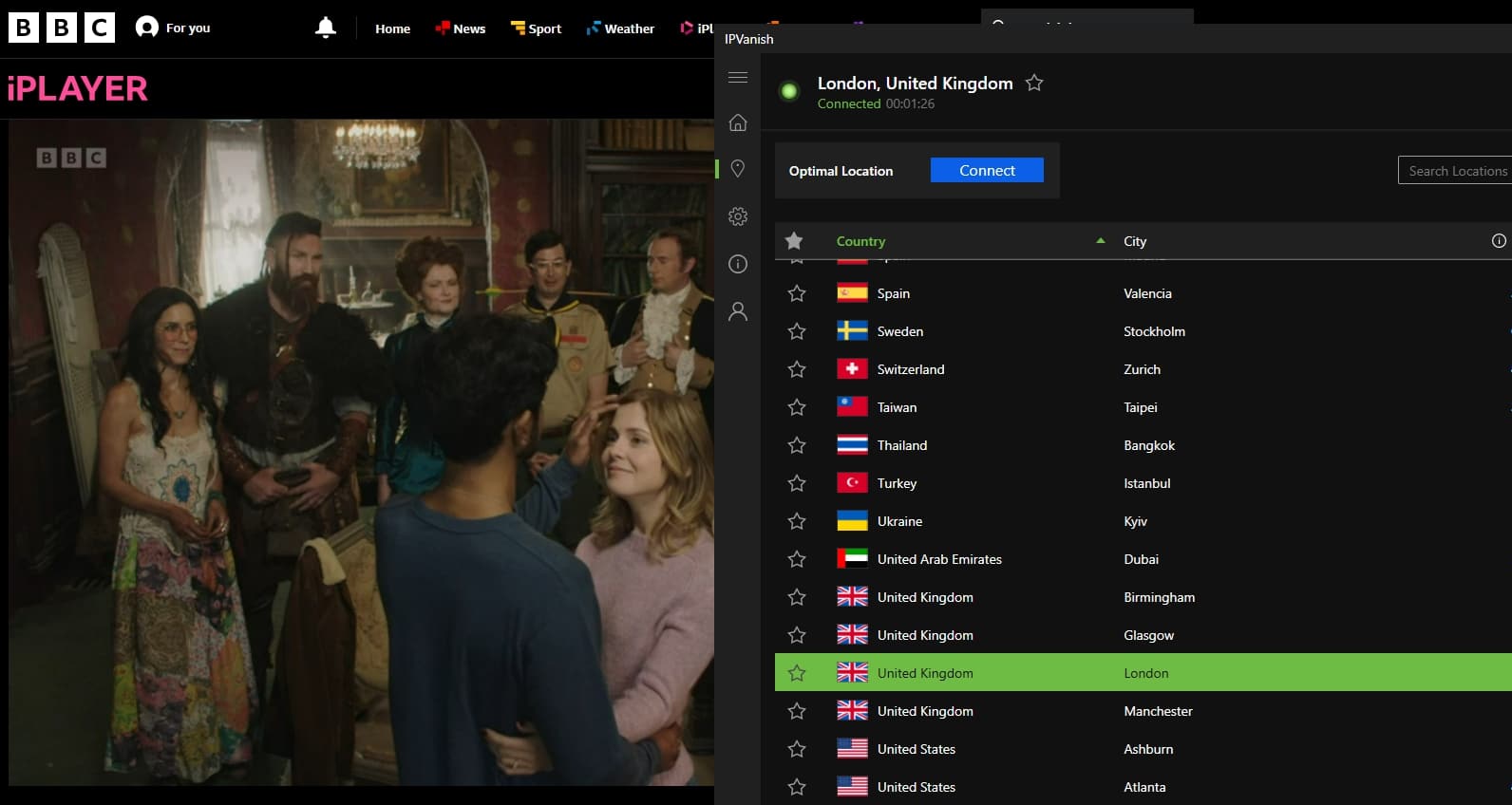Click the For you account link
The image size is (1512, 805).
[173, 28]
